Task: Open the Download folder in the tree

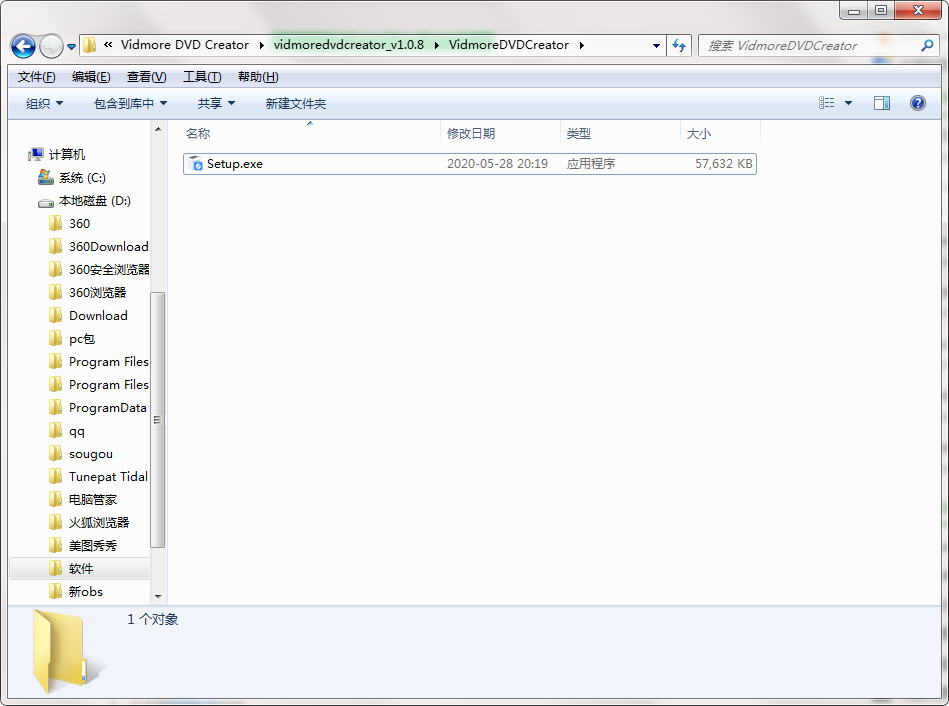Action: [x=98, y=316]
